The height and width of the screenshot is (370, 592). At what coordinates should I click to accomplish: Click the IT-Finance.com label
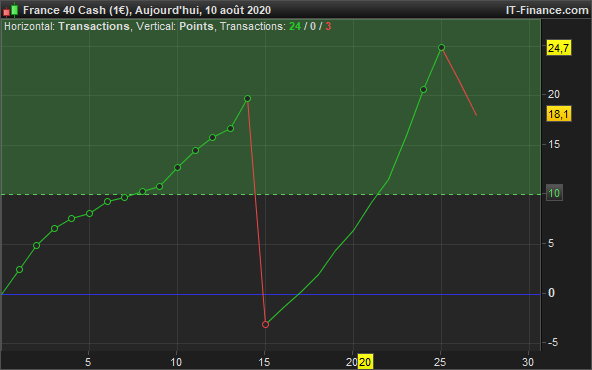click(547, 10)
